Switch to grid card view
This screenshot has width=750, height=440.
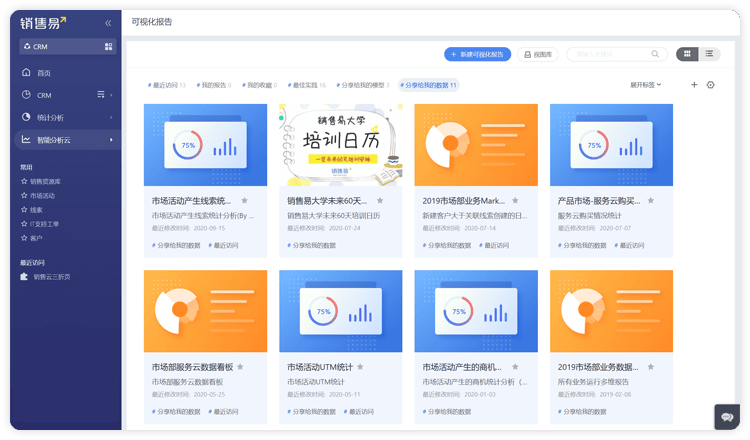(687, 54)
